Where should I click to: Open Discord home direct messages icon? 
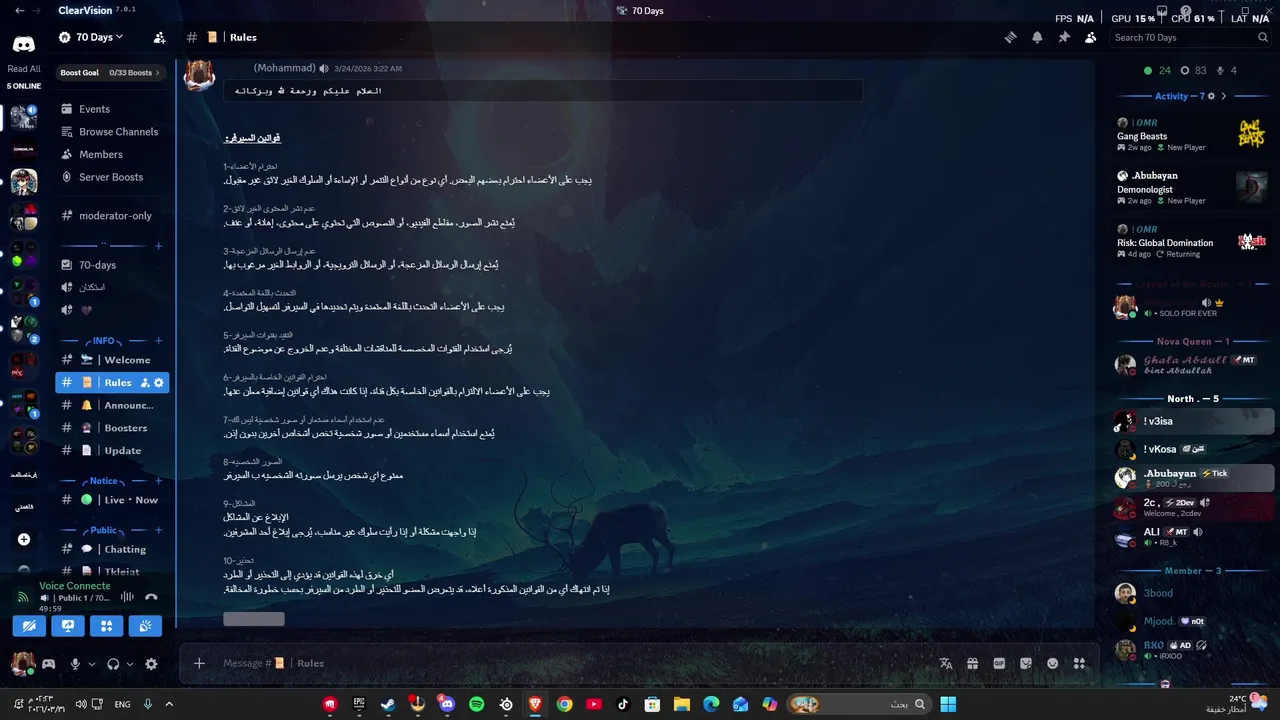23,44
